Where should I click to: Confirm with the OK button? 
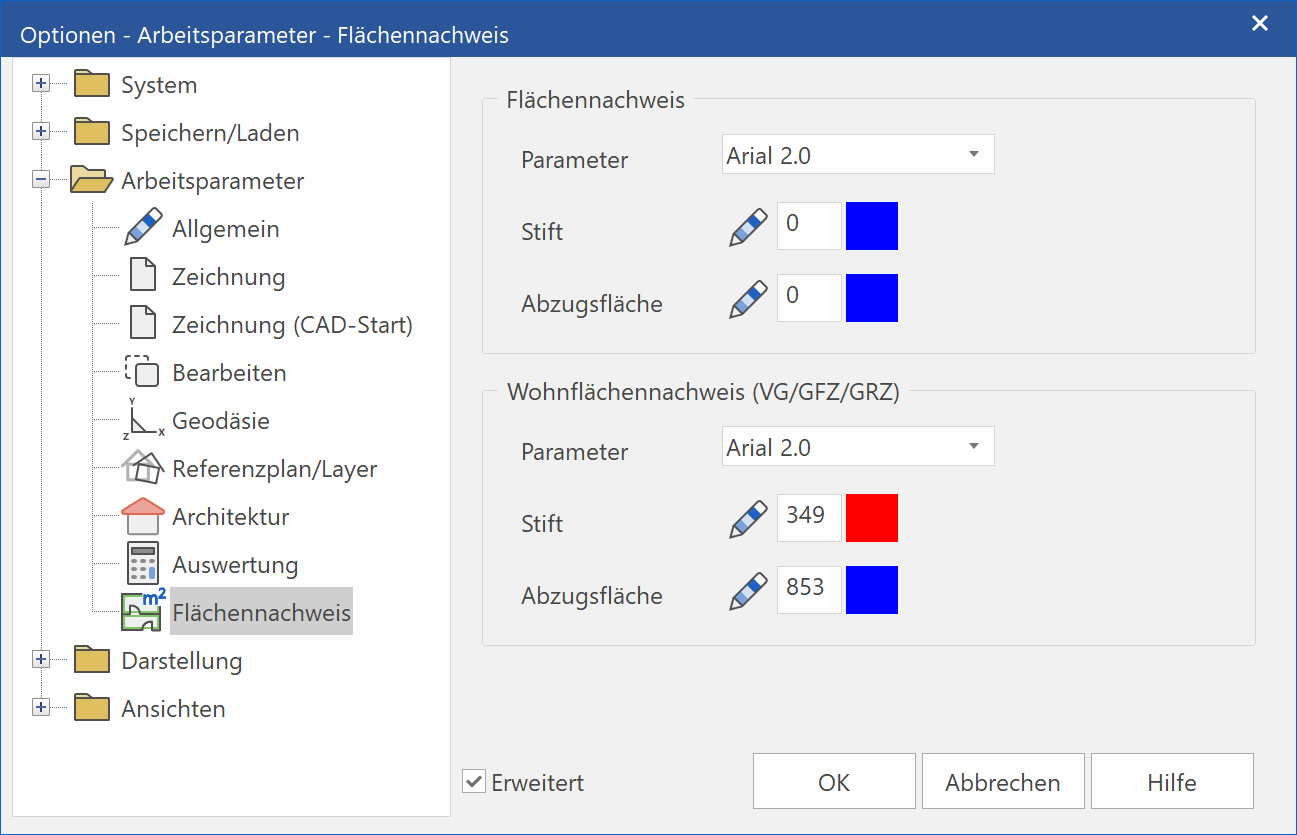[834, 781]
